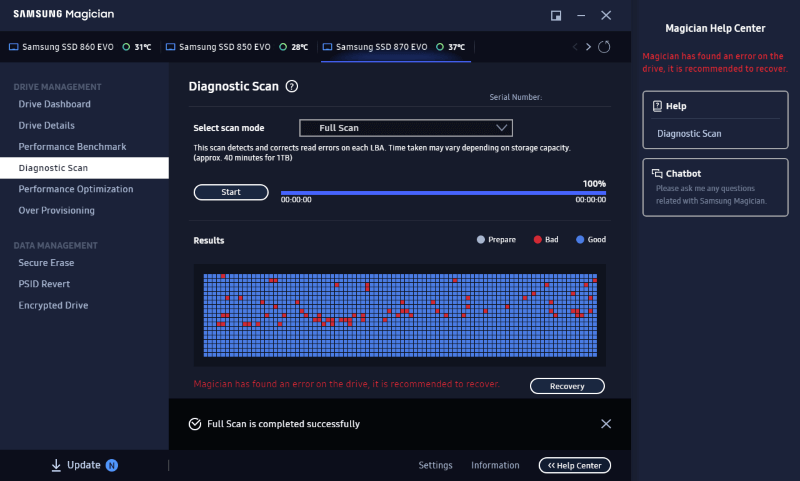Click the Update button
Image resolution: width=800 pixels, height=481 pixels.
click(84, 465)
